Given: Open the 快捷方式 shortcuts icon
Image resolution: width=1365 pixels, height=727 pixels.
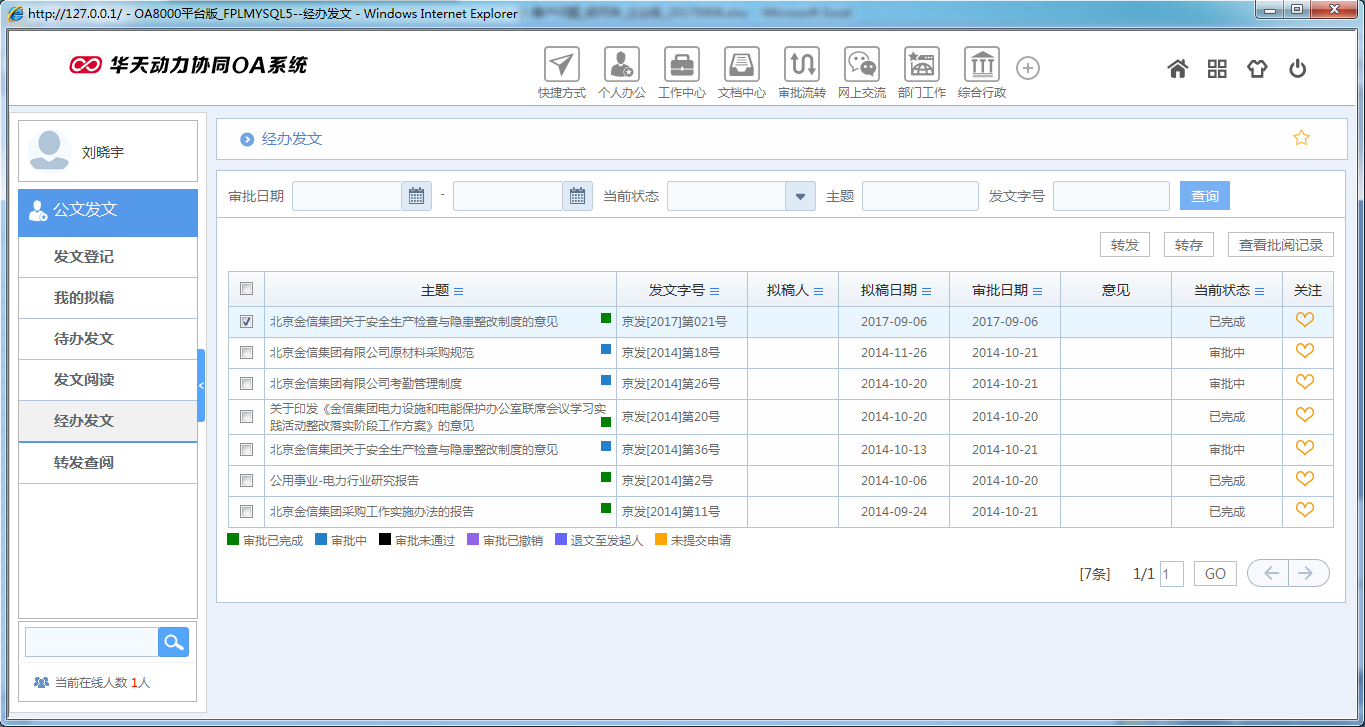Looking at the screenshot, I should point(560,66).
